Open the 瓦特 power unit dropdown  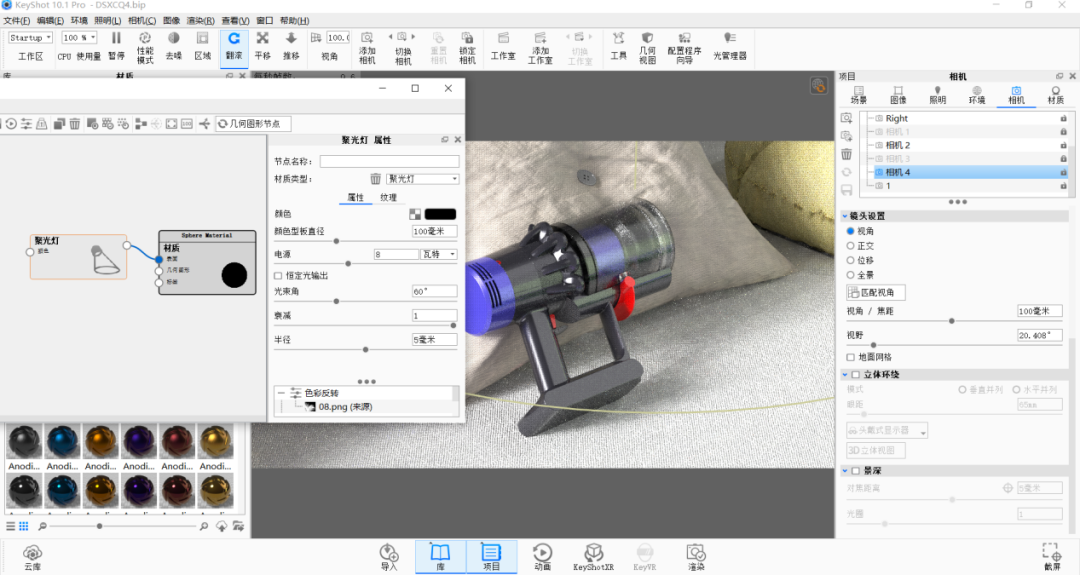(x=439, y=255)
